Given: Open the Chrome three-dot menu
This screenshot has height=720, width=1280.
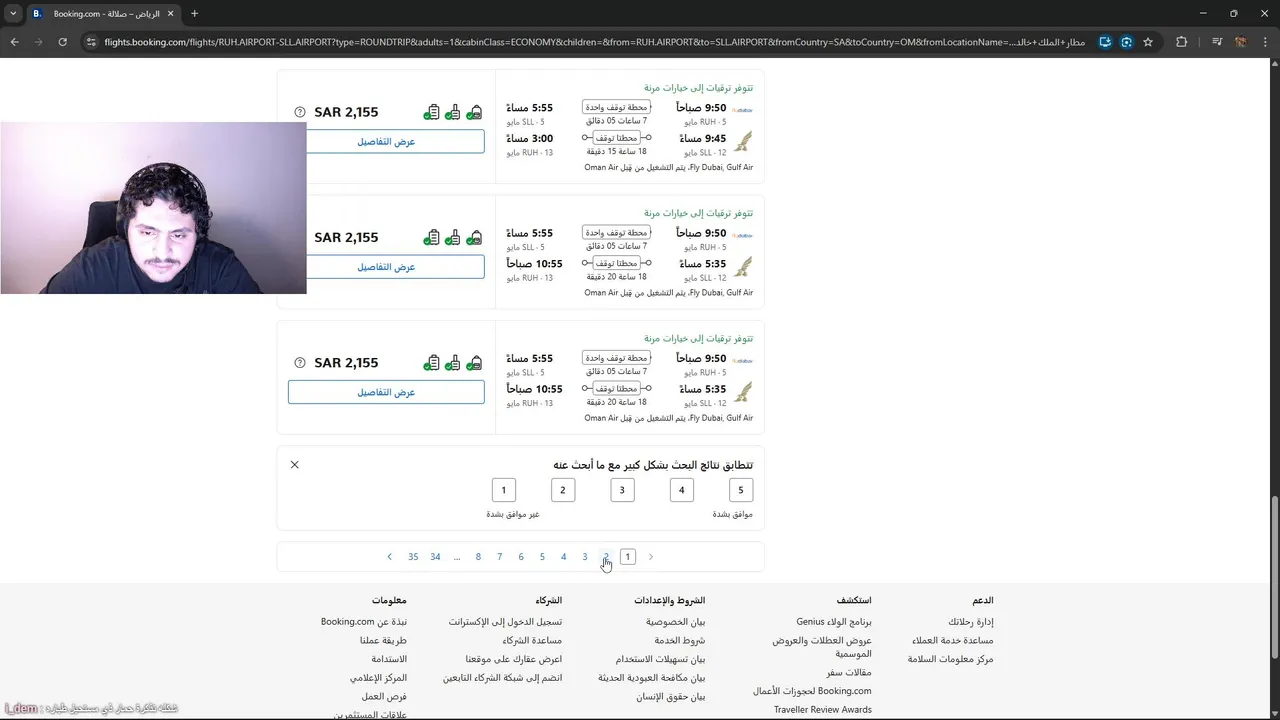Looking at the screenshot, I should (1265, 42).
